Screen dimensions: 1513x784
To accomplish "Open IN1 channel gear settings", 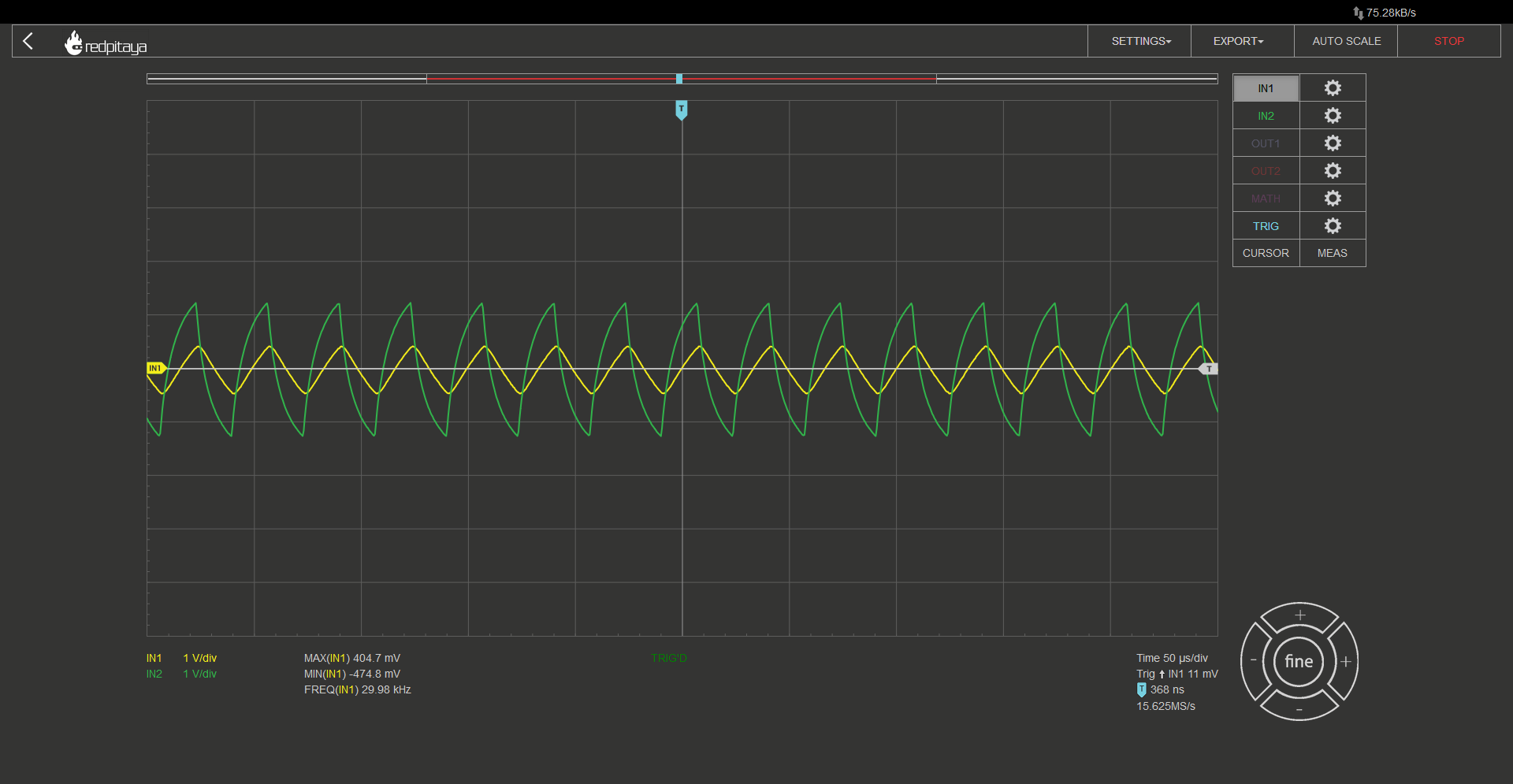I will coord(1333,88).
